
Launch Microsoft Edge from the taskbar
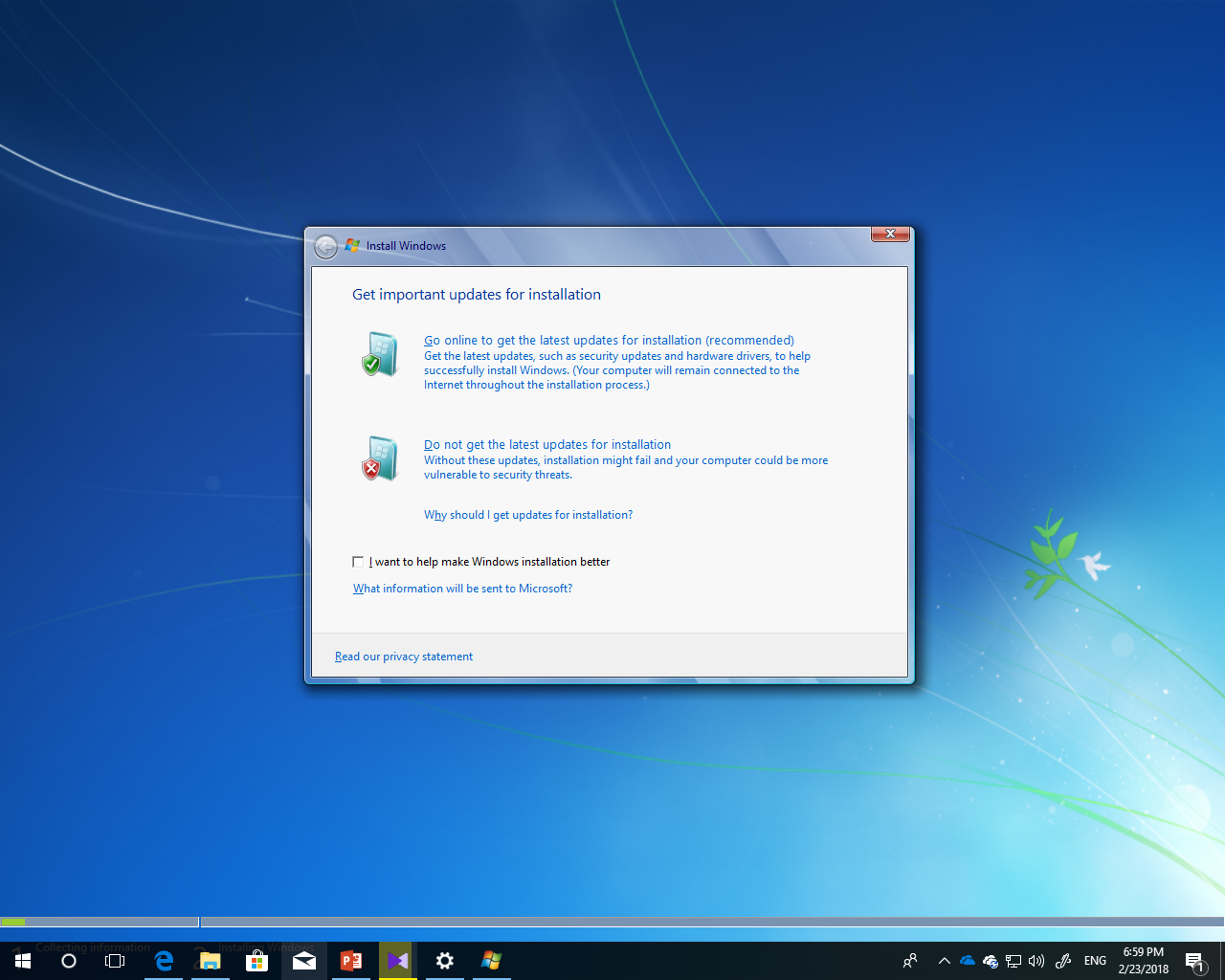coord(164,961)
